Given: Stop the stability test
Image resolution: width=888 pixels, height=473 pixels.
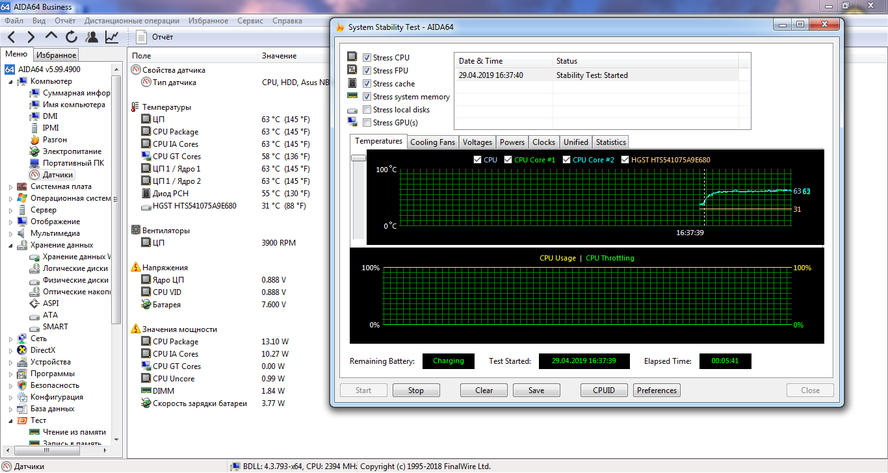Looking at the screenshot, I should click(x=416, y=390).
